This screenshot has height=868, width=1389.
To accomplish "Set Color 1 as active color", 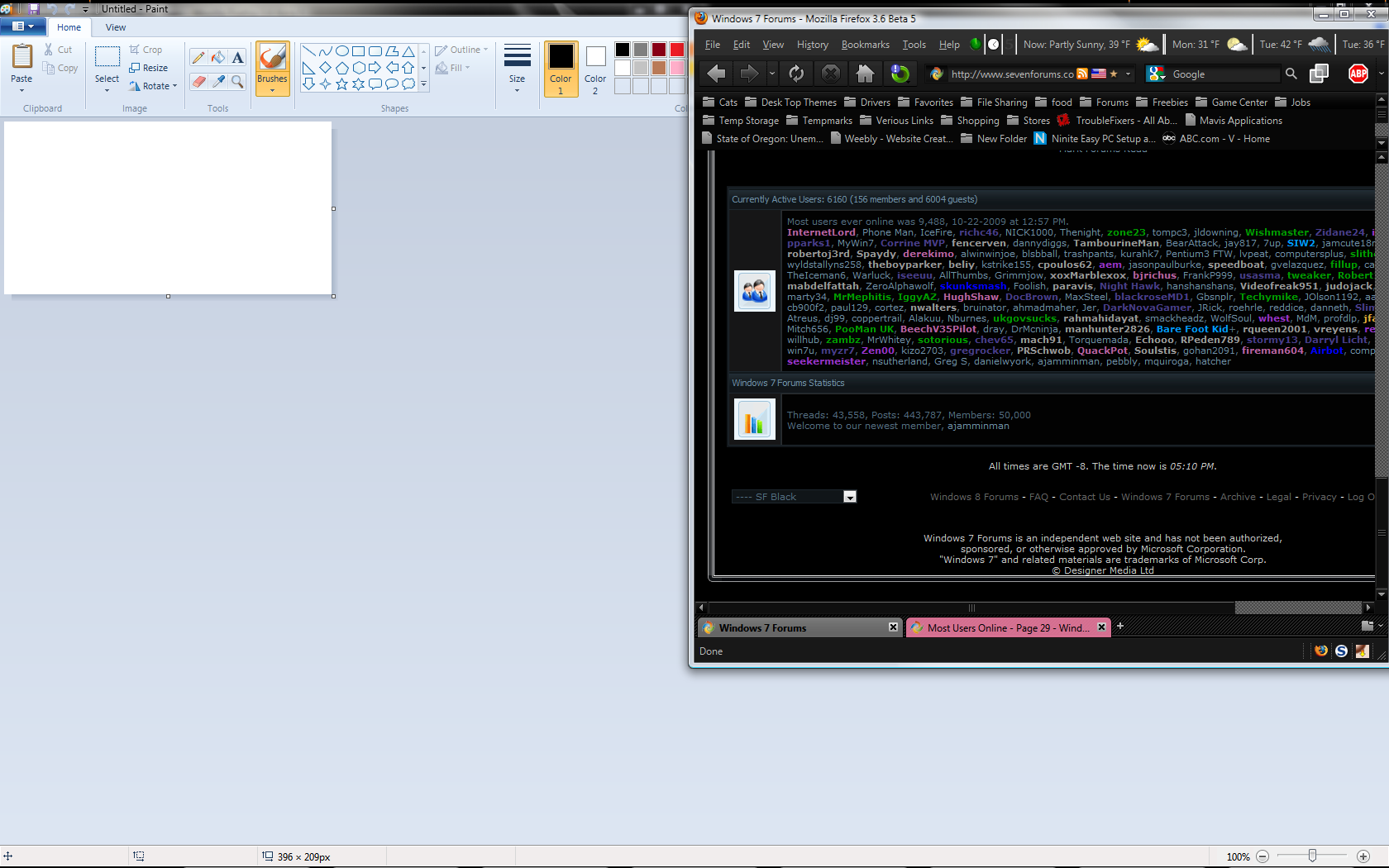I will [561, 69].
